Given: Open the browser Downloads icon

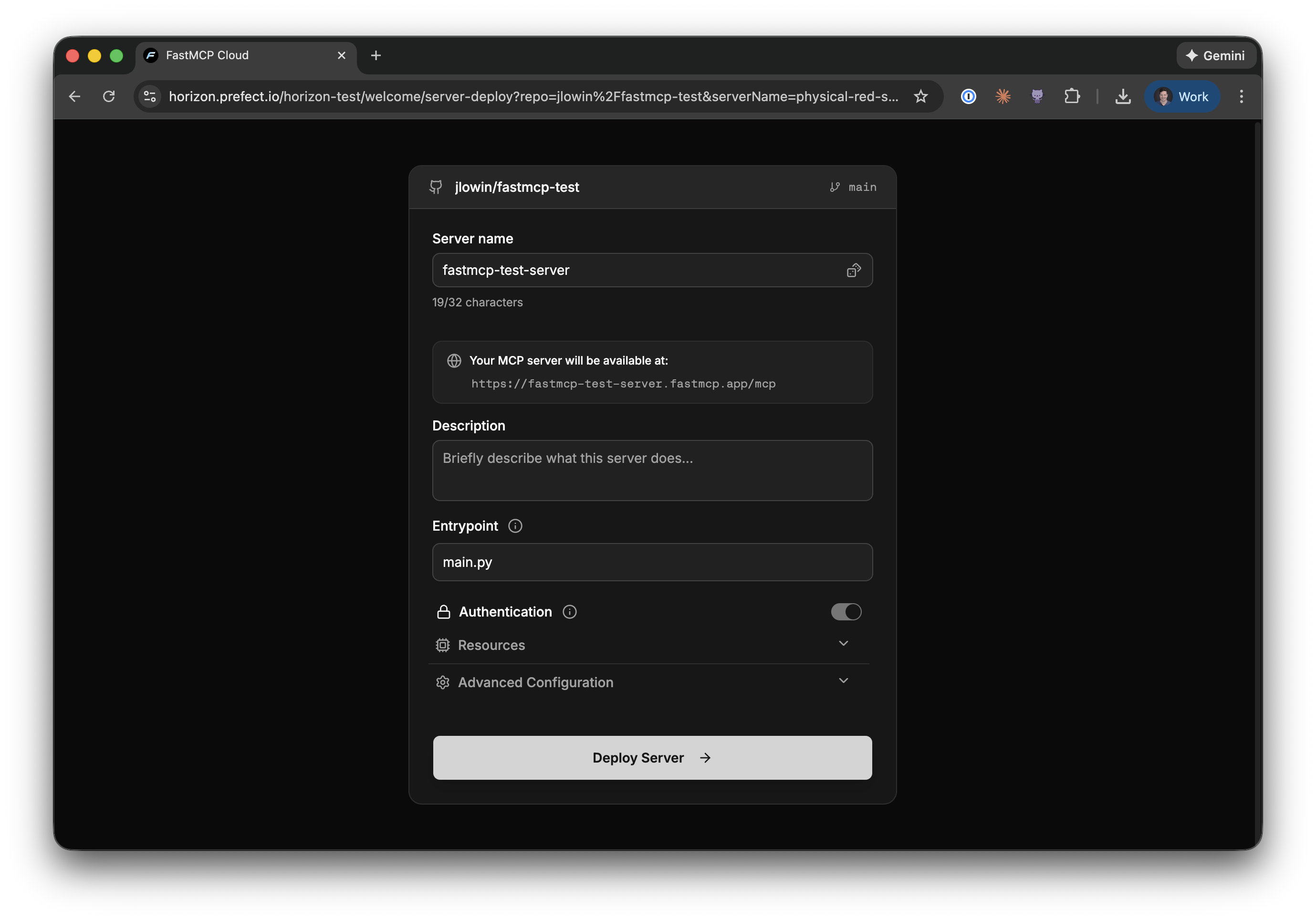Looking at the screenshot, I should click(1123, 96).
